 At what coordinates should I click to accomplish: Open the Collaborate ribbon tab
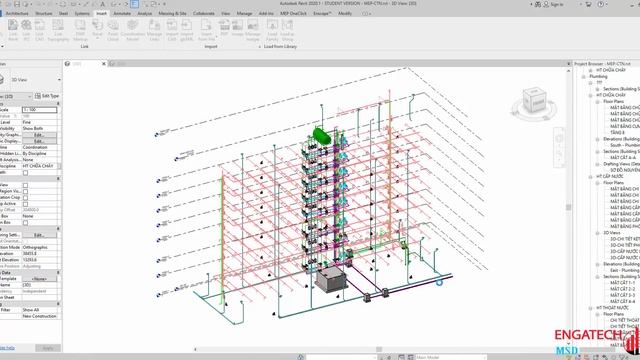(x=204, y=13)
